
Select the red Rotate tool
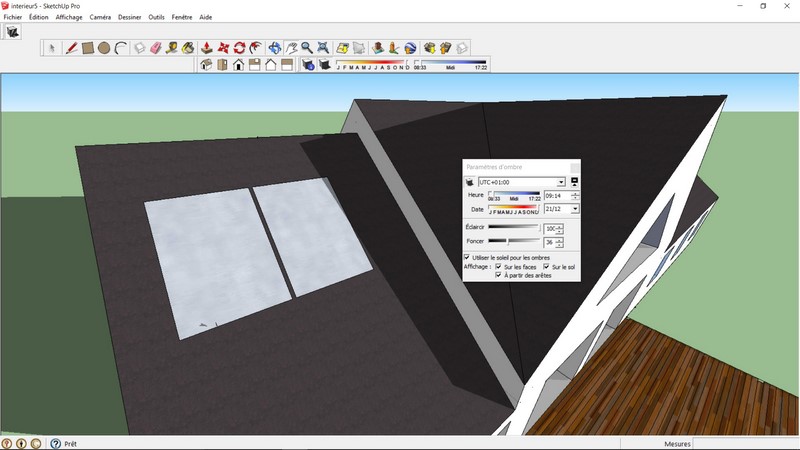[239, 48]
